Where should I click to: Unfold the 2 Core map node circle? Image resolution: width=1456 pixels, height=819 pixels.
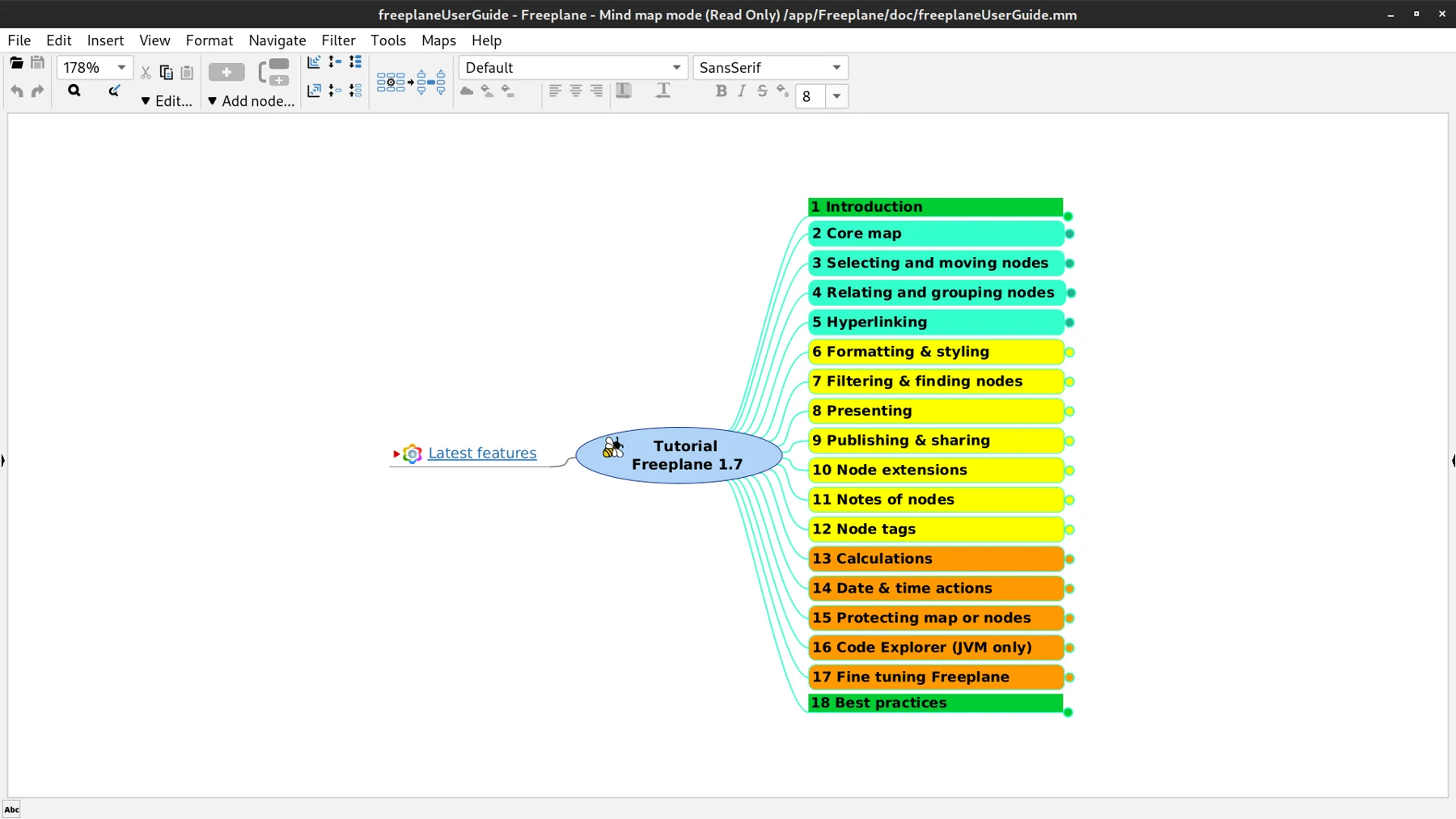[x=1069, y=234]
